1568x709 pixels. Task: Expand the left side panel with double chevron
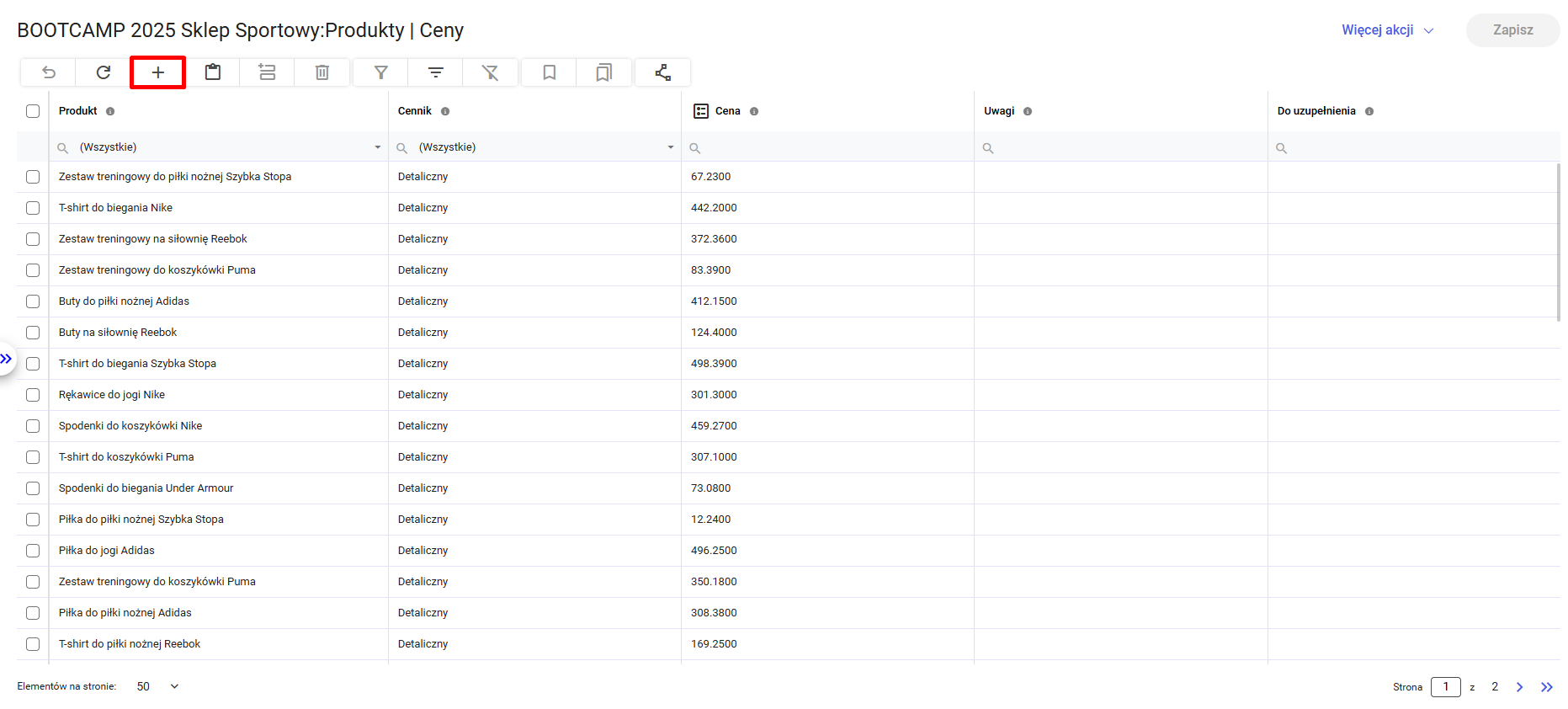point(7,360)
